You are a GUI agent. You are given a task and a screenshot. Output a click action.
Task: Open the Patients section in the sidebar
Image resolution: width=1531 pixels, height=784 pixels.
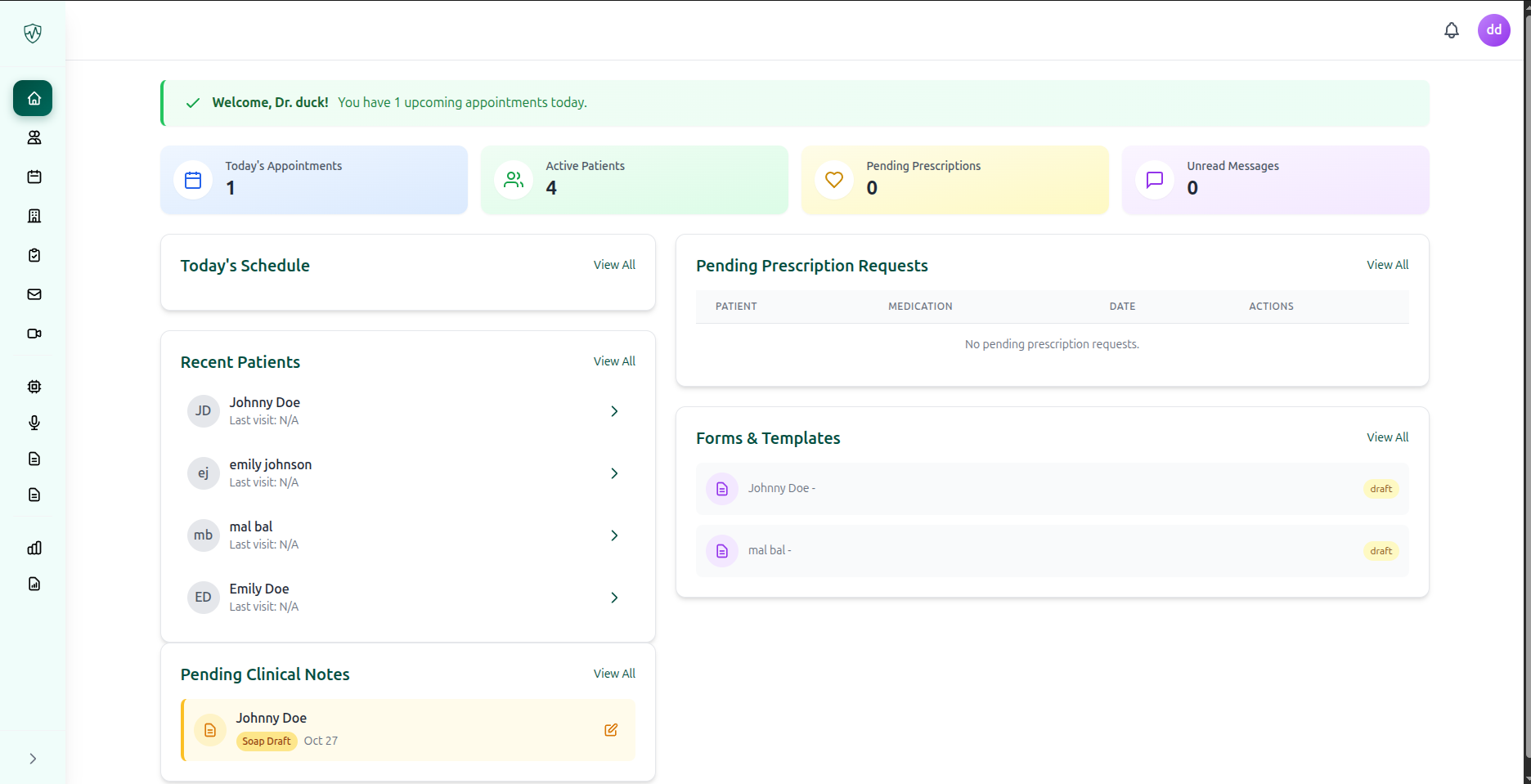click(34, 137)
